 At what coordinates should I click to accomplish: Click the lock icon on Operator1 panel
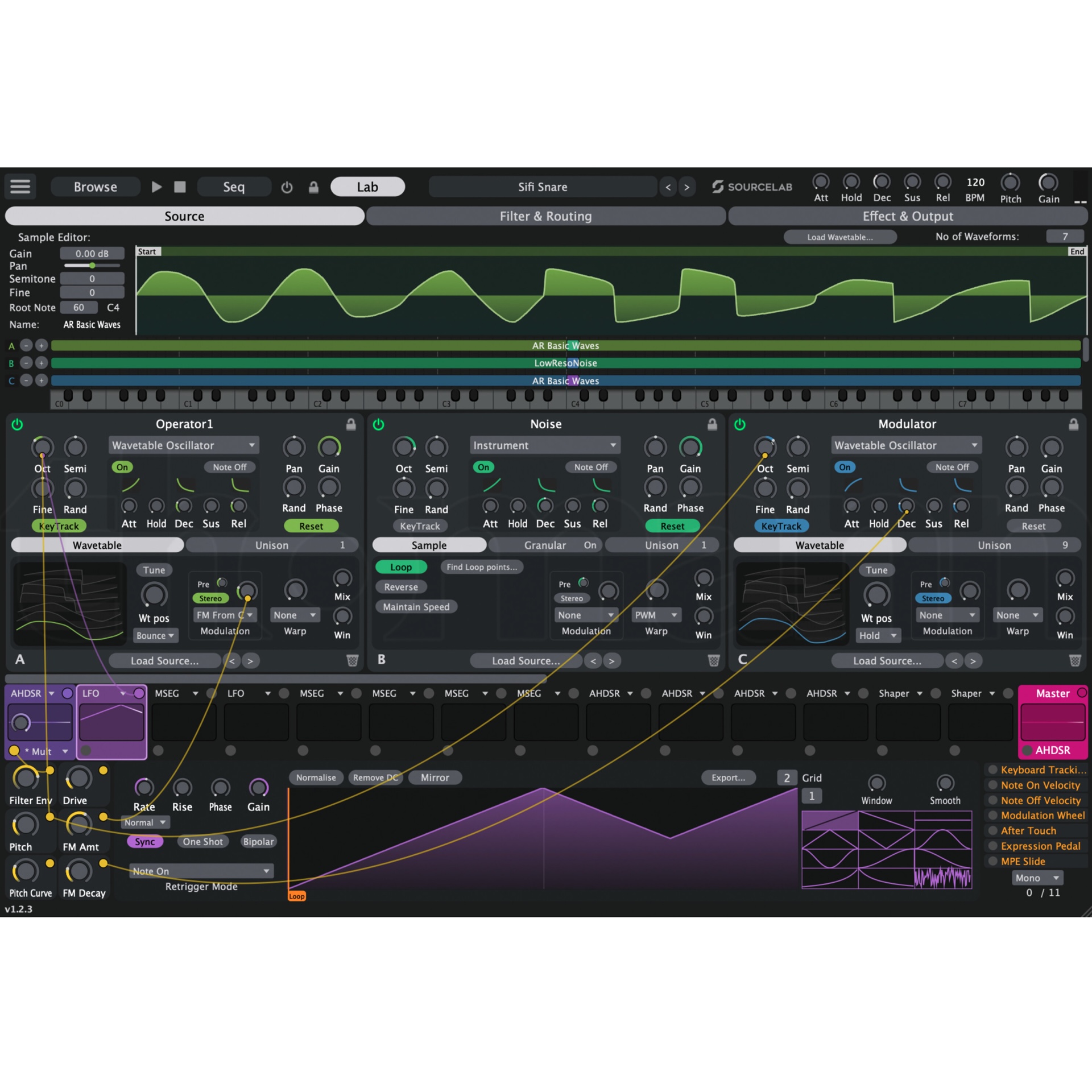[350, 424]
